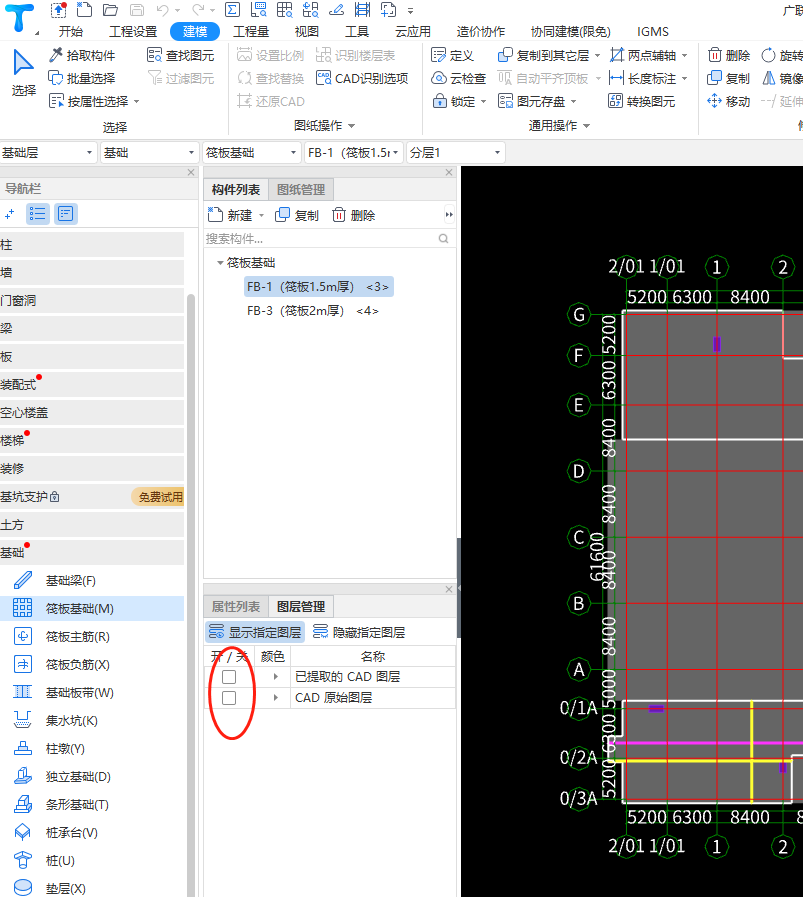Switch to 属性列表 tab

click(236, 606)
